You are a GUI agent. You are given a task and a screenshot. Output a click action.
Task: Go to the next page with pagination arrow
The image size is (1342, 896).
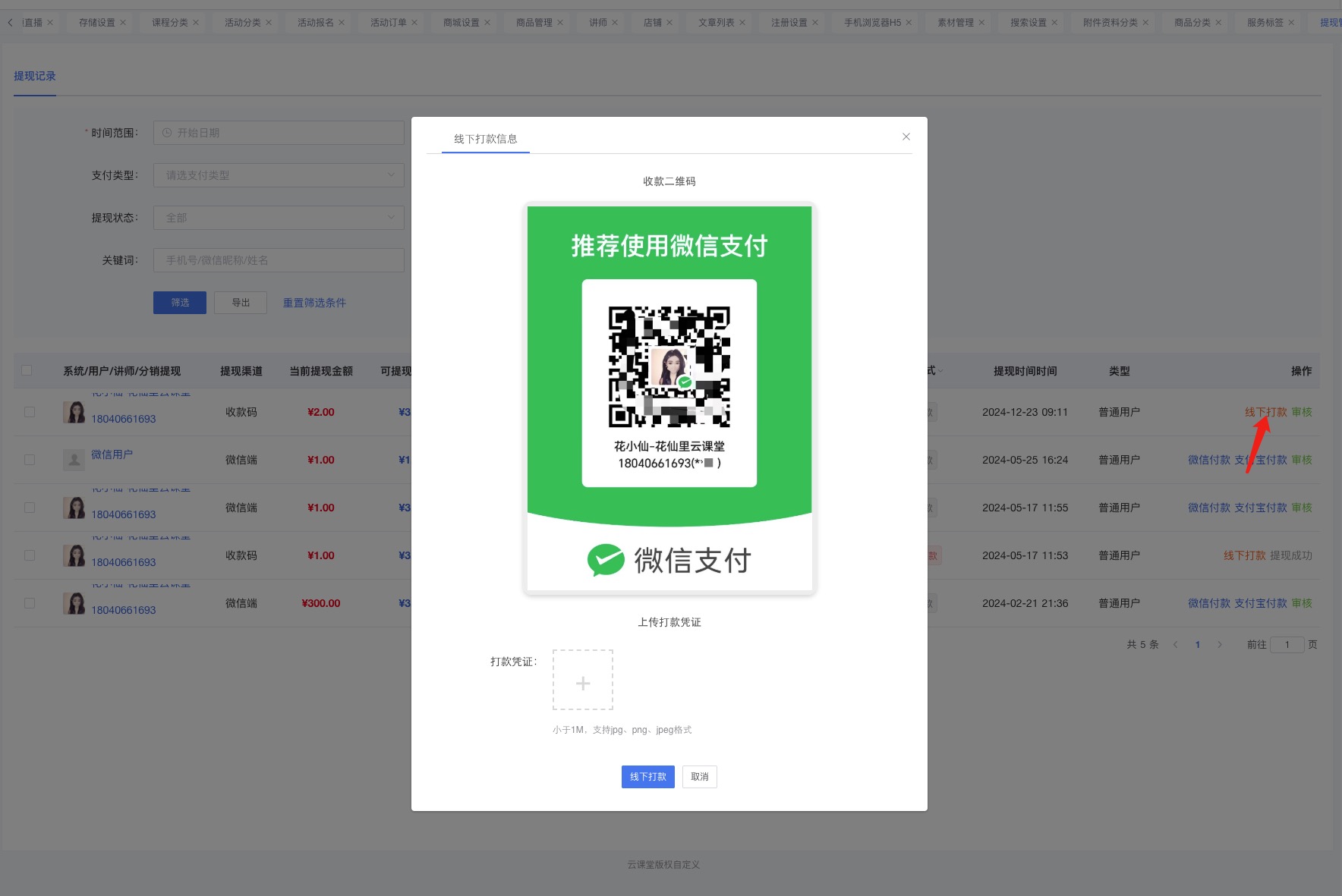(x=1220, y=645)
